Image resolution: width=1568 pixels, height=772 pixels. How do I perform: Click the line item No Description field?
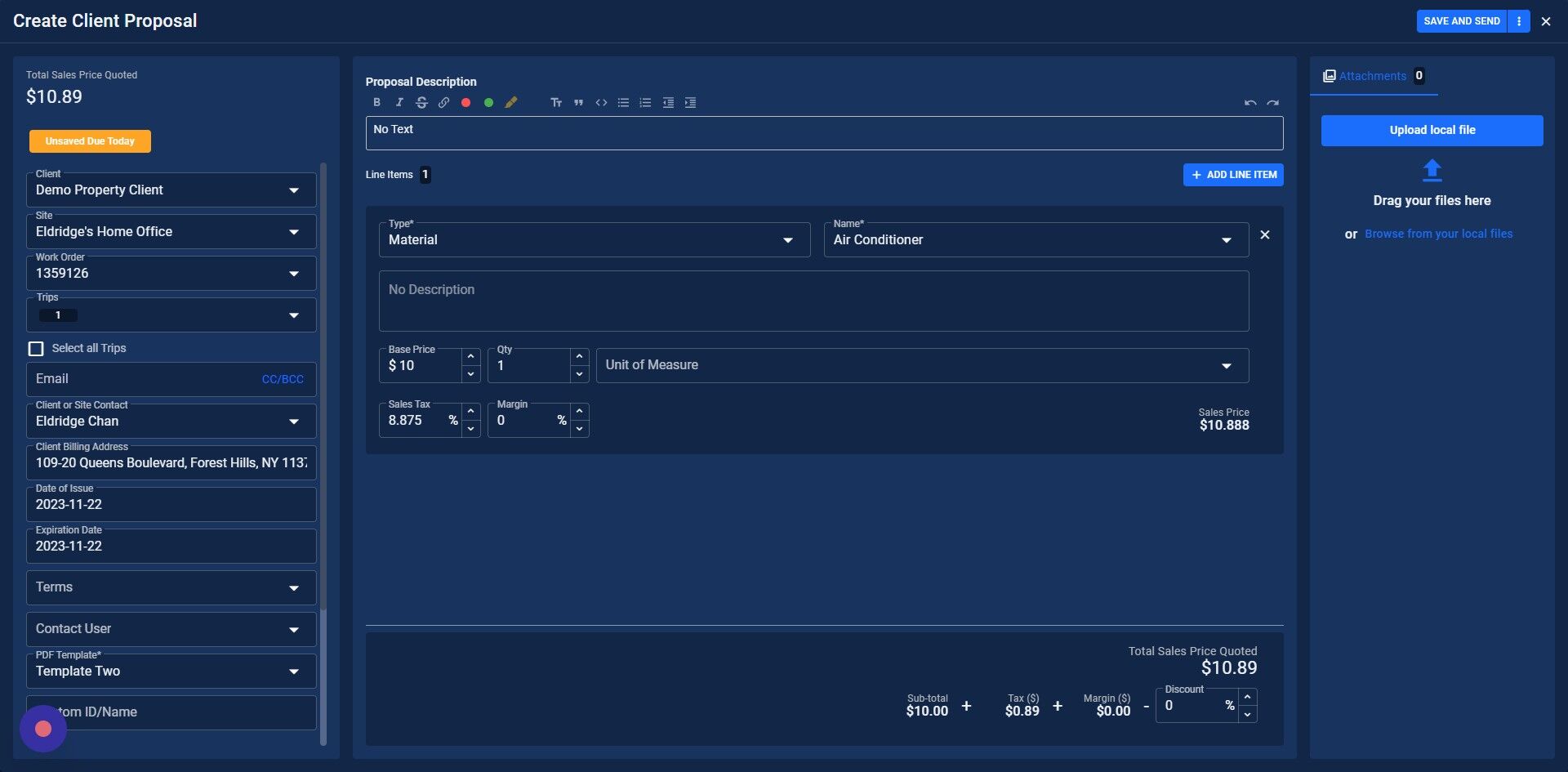(x=813, y=301)
